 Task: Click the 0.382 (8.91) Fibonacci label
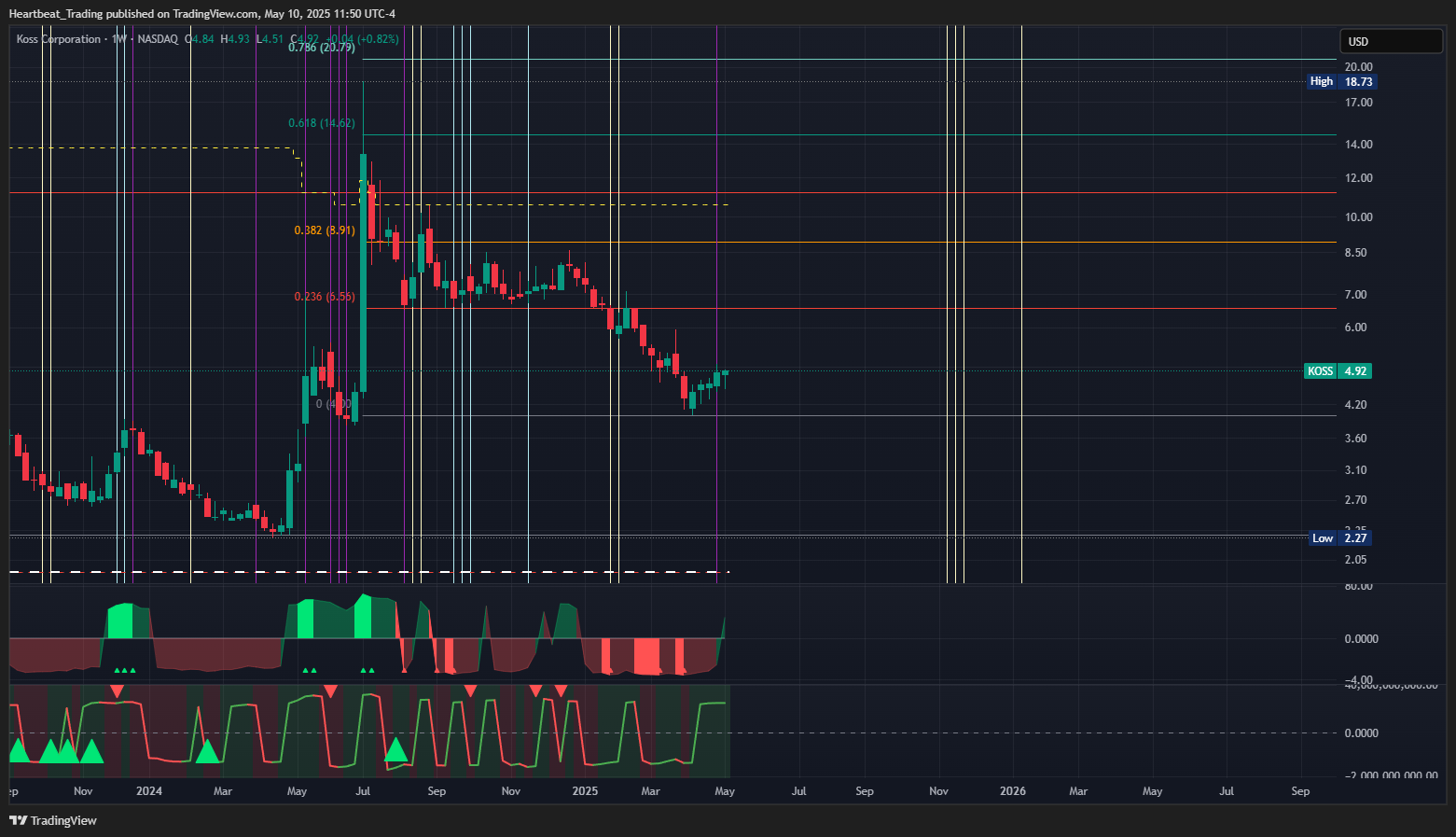[325, 230]
